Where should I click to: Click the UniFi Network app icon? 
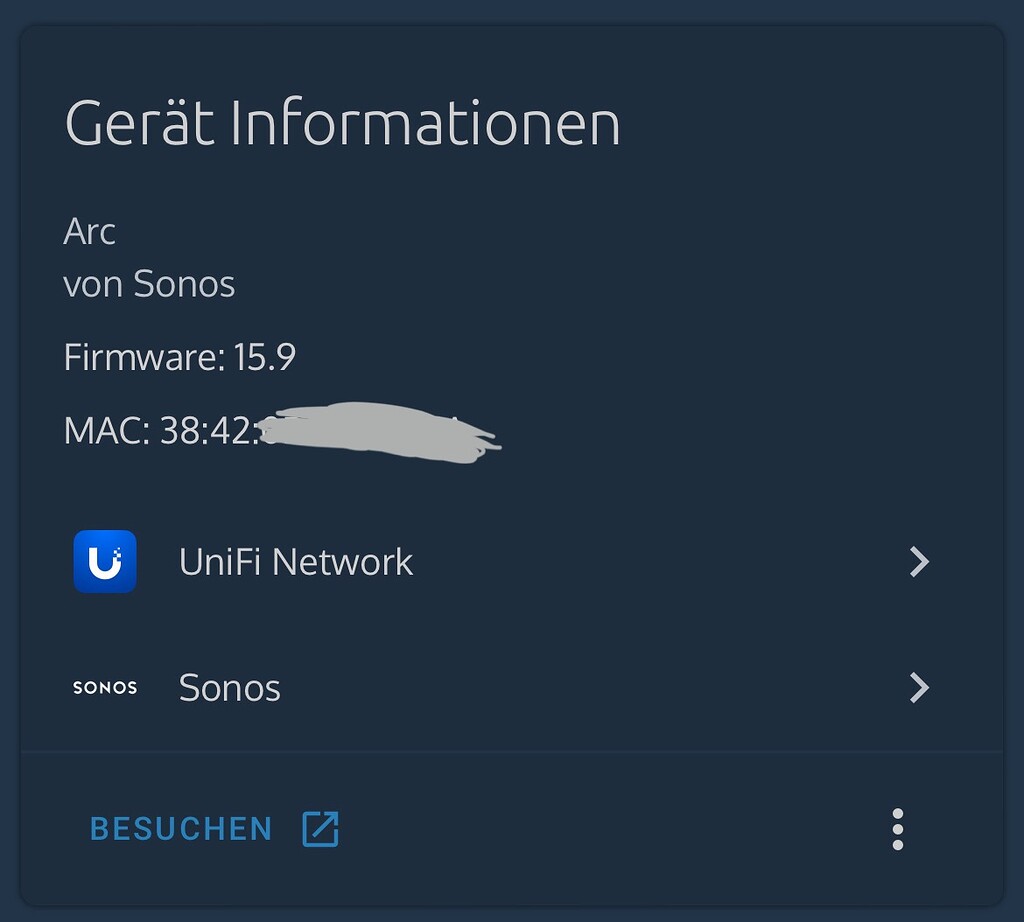pos(104,561)
